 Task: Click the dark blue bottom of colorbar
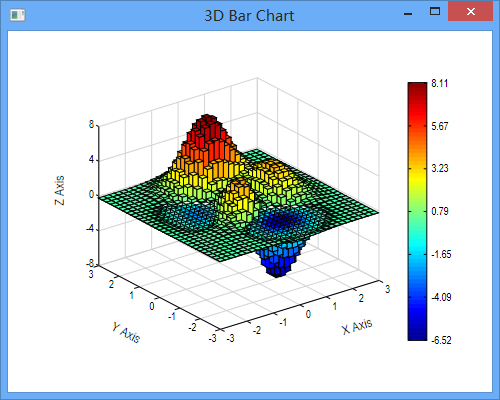[417, 332]
